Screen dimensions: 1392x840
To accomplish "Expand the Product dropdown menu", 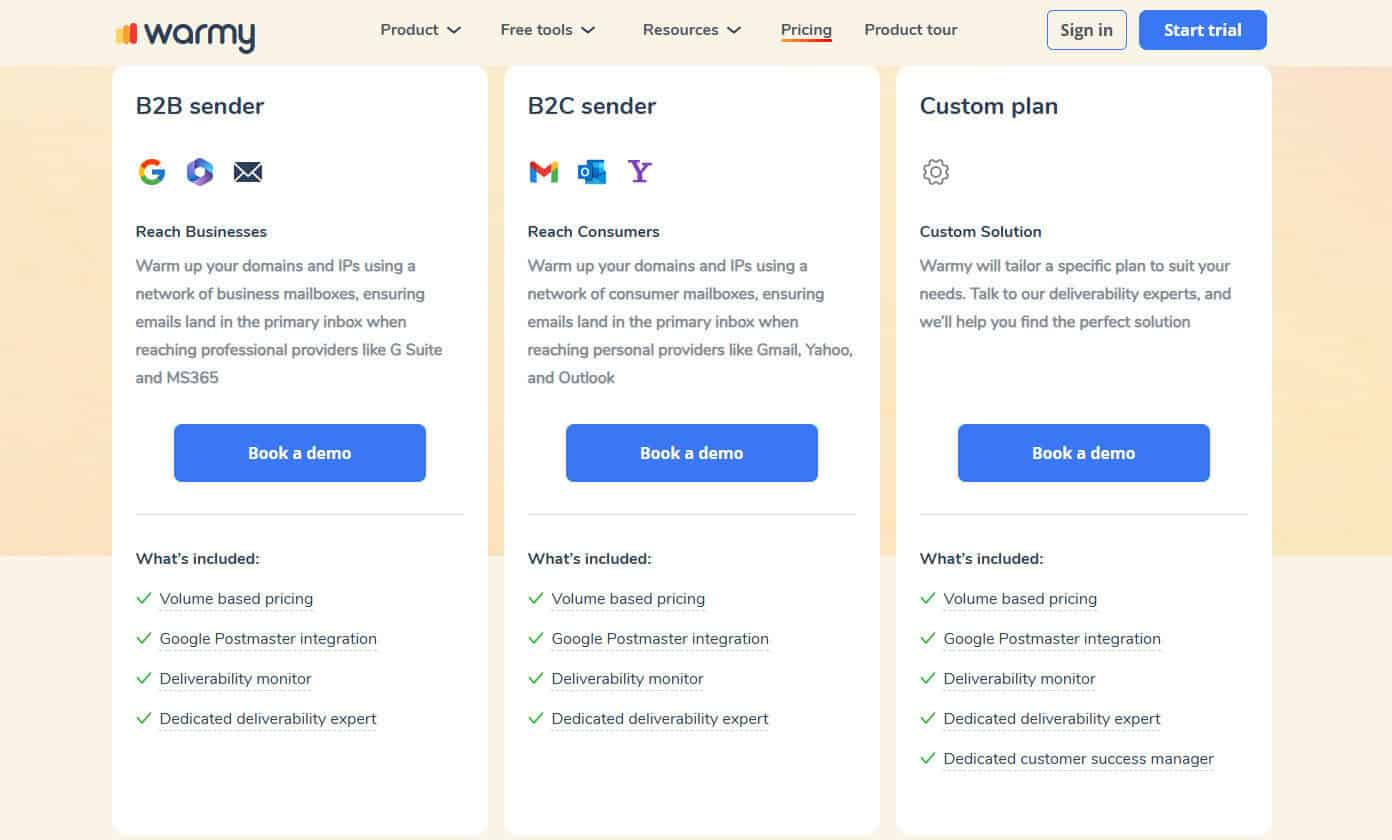I will 420,30.
